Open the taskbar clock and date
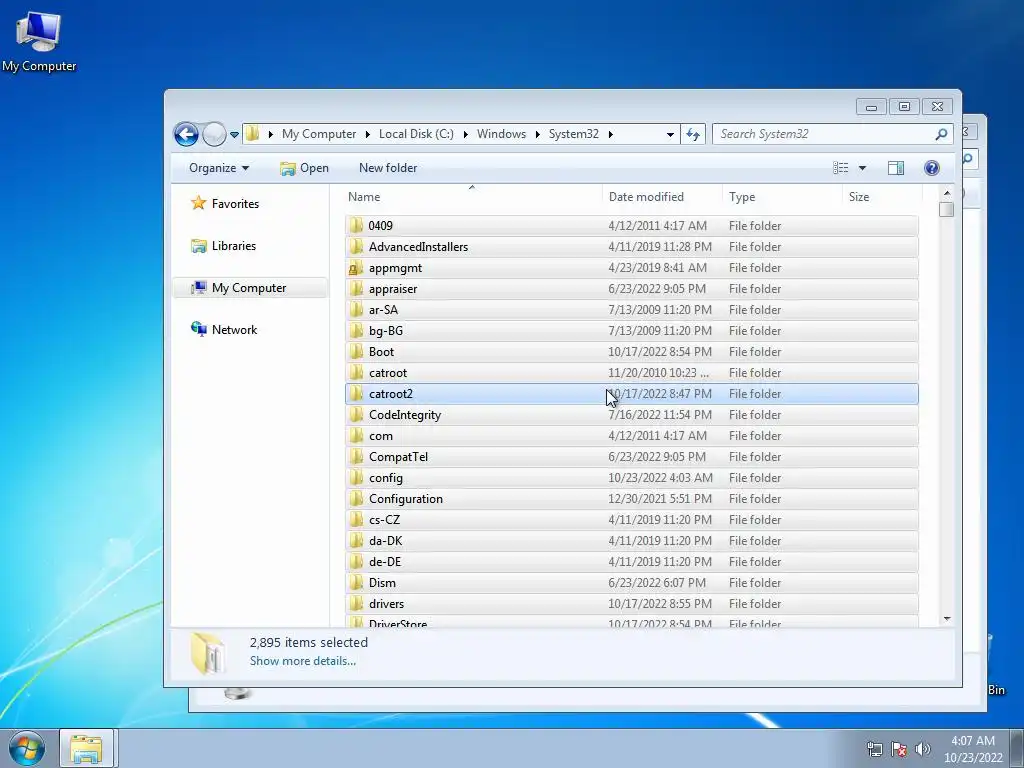The width and height of the screenshot is (1024, 768). tap(973, 749)
